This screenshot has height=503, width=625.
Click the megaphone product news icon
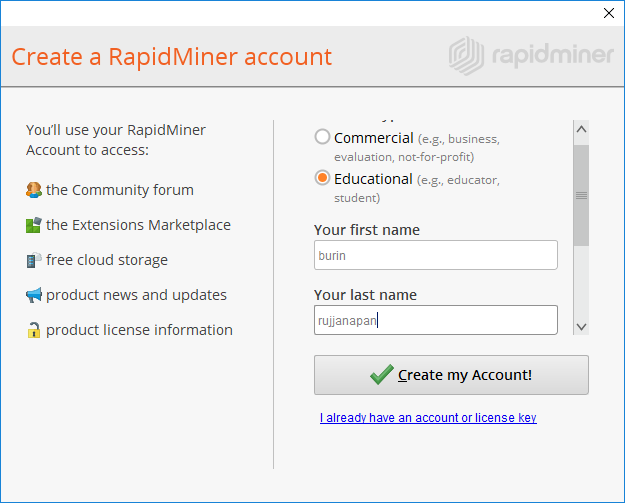[x=34, y=295]
